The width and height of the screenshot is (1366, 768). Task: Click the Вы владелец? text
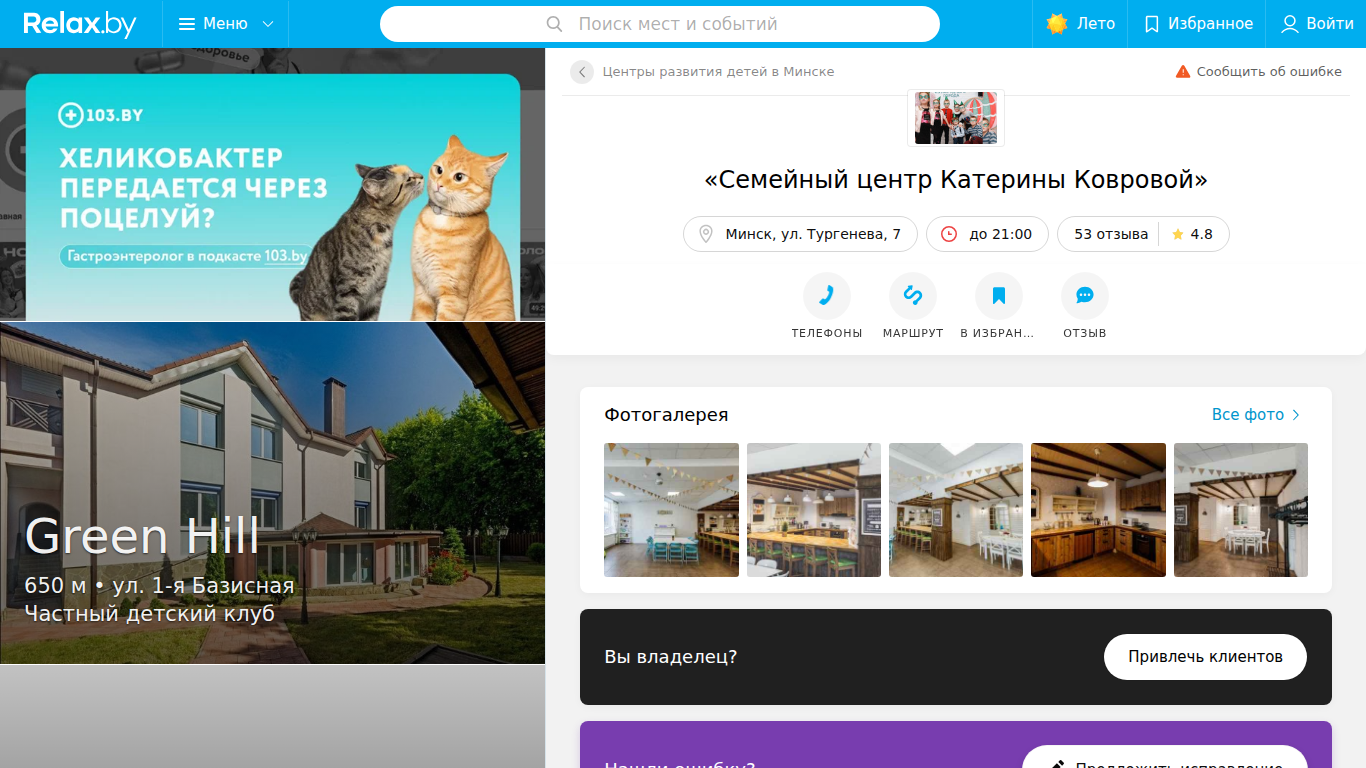click(670, 657)
